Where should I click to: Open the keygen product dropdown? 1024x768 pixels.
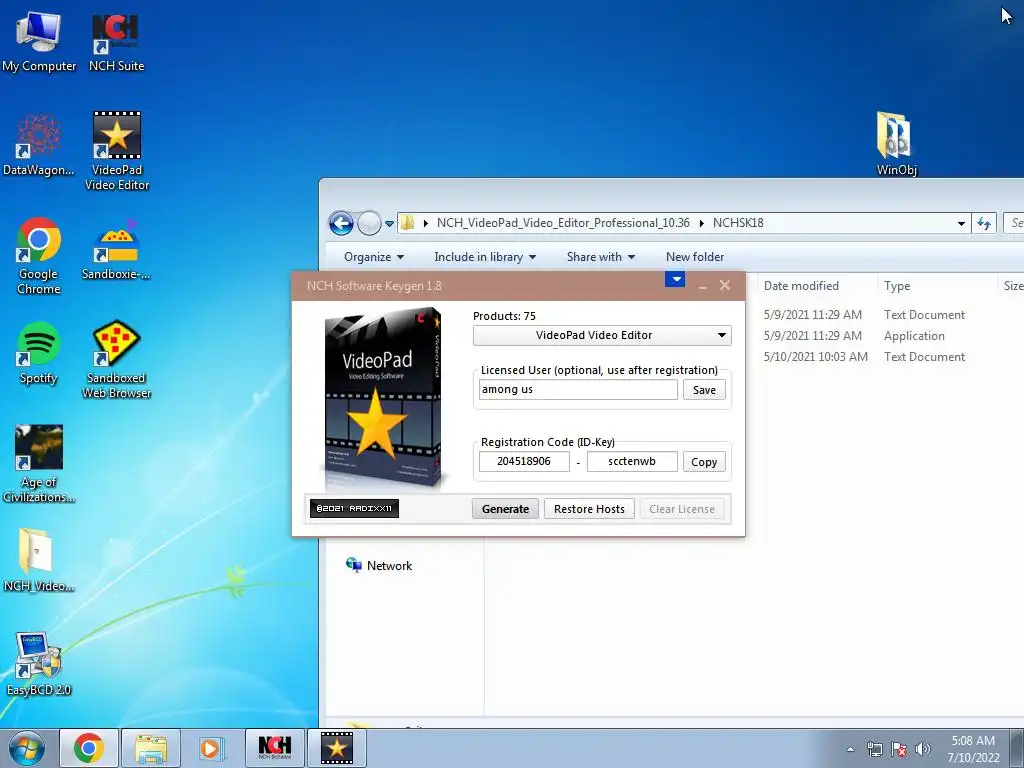click(602, 335)
